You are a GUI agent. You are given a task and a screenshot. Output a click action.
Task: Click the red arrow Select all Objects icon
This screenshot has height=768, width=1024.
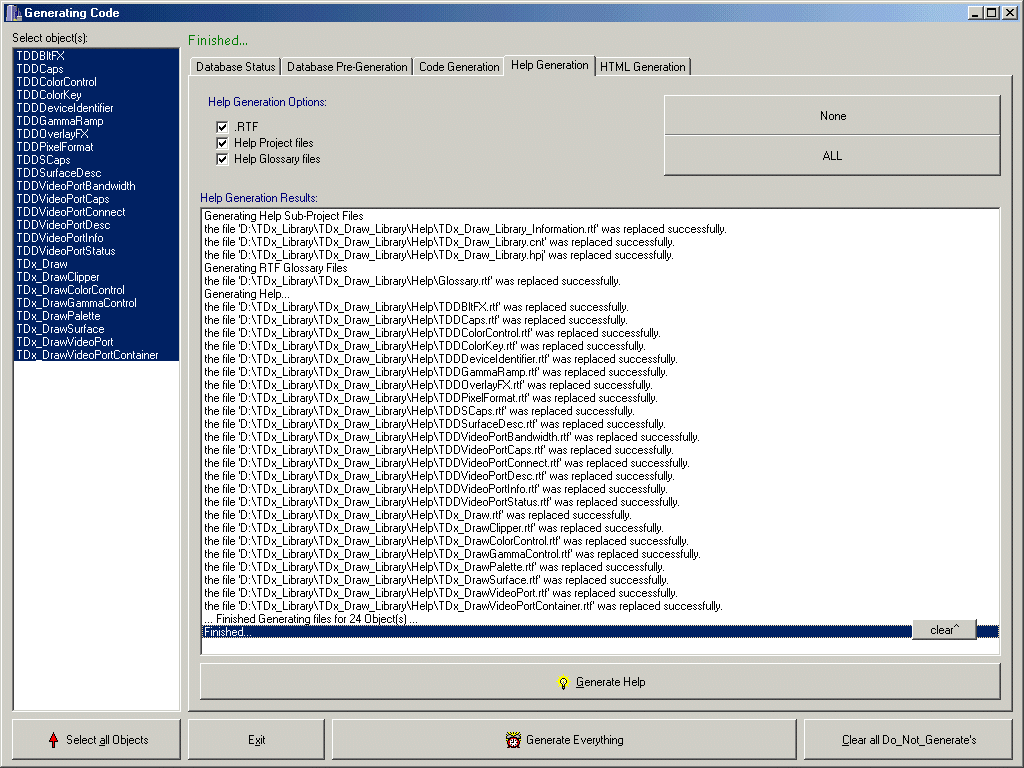coord(53,740)
